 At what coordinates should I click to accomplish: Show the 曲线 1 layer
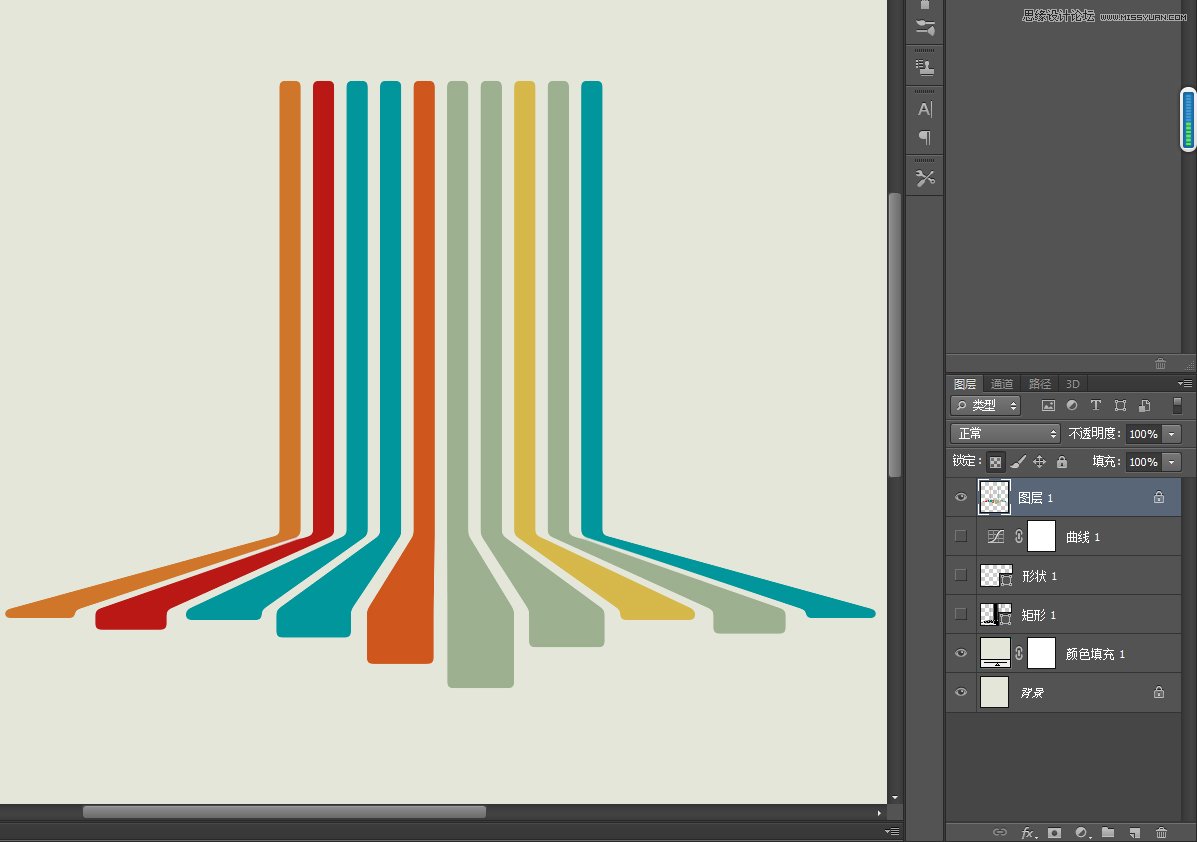point(961,537)
